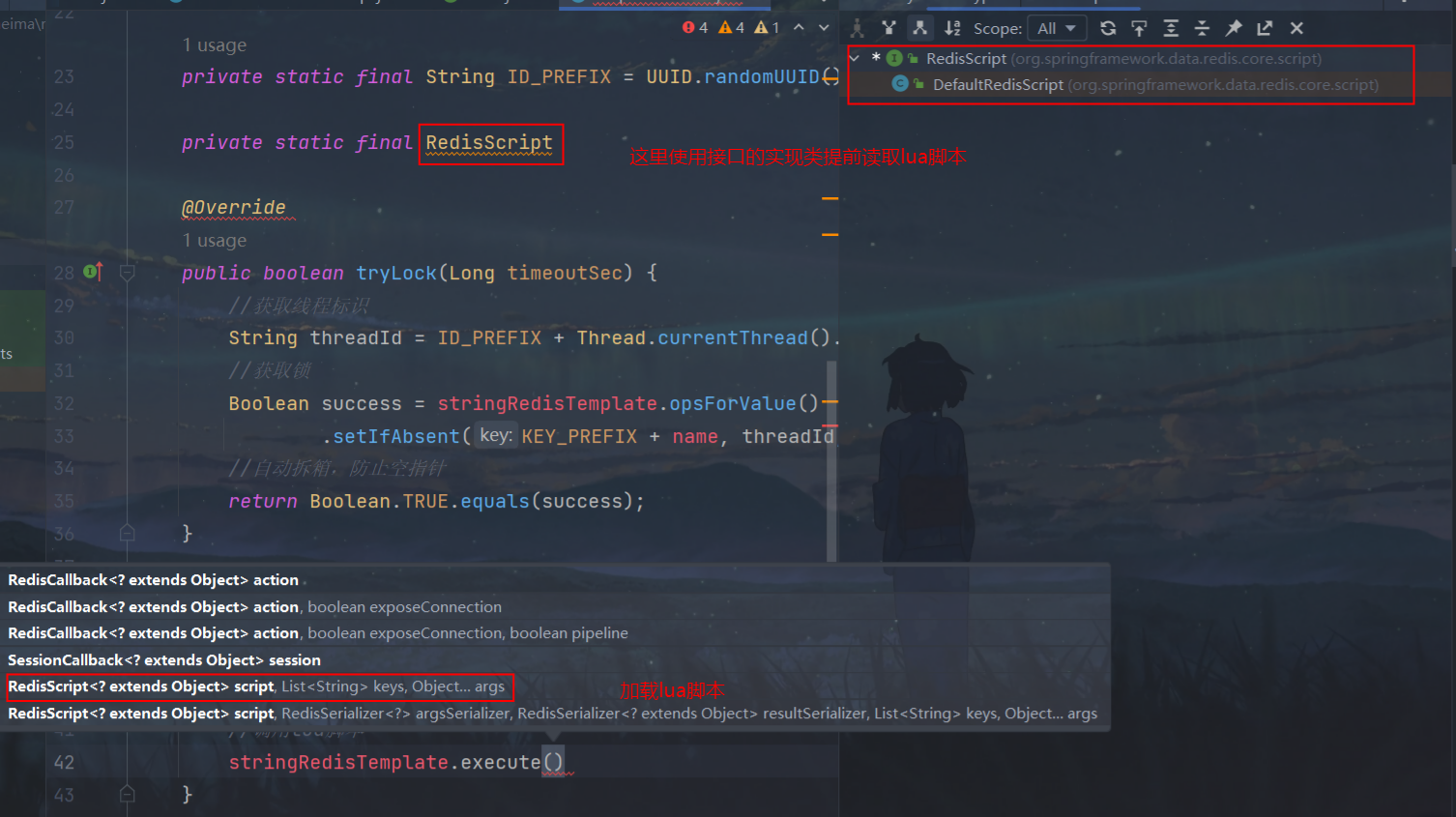
Task: Click setIfAbsent method call
Action: click(396, 436)
